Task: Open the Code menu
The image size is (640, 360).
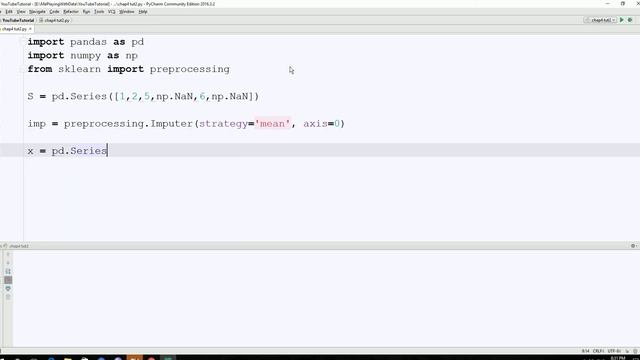Action: coord(54,12)
